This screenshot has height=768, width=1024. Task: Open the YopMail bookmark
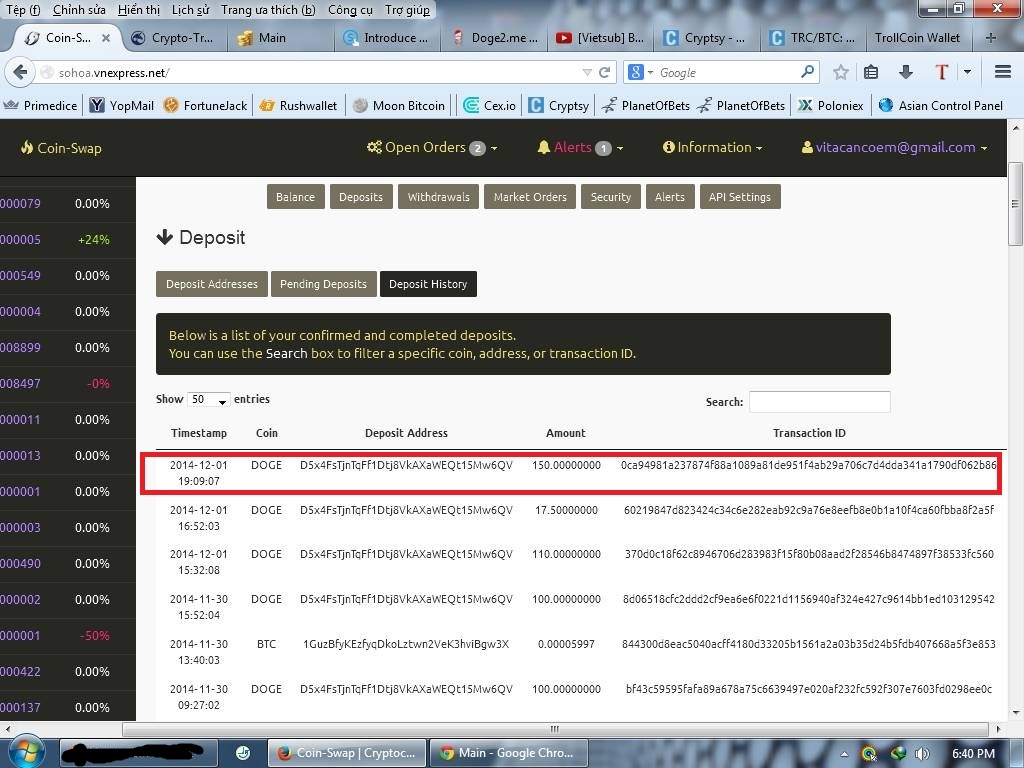point(122,105)
